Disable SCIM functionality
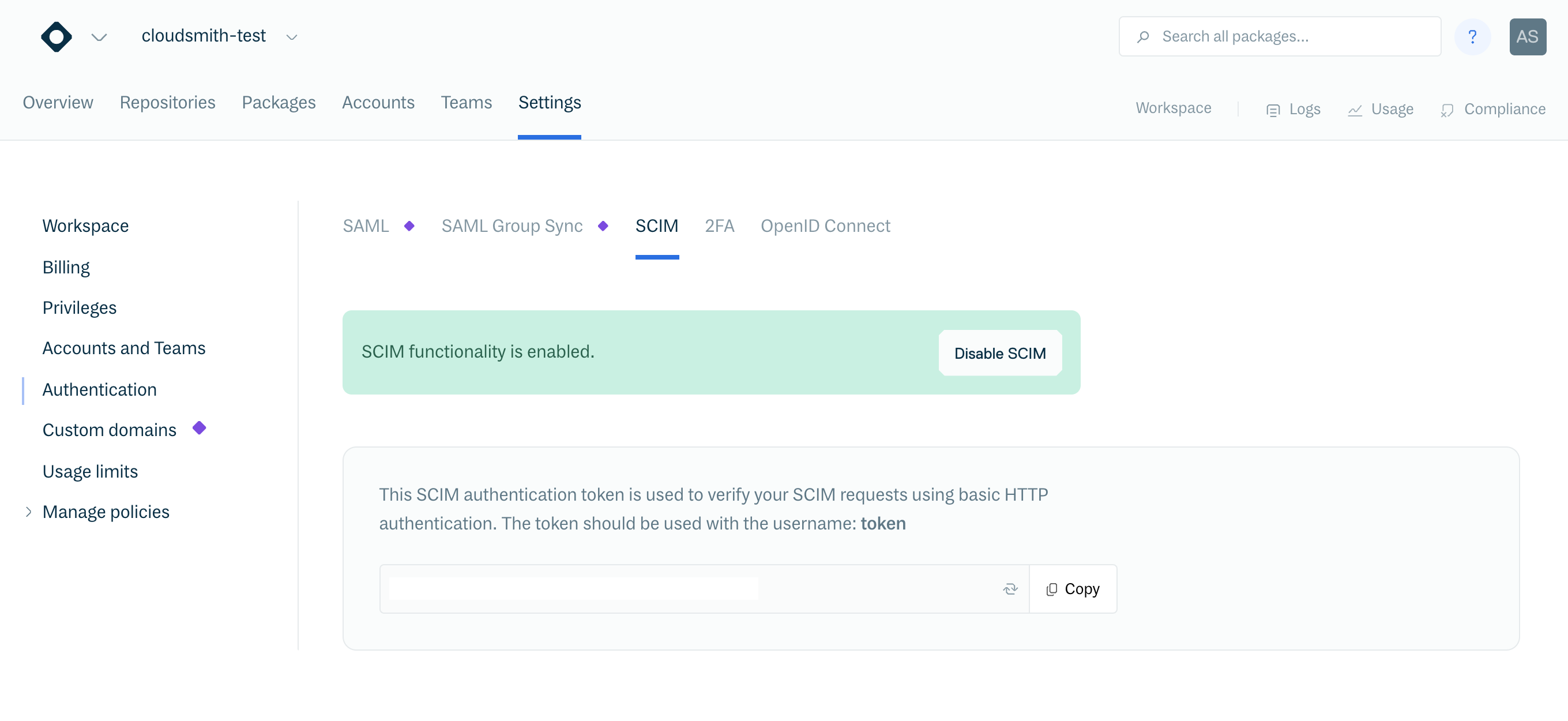This screenshot has height=721, width=1568. coord(999,353)
